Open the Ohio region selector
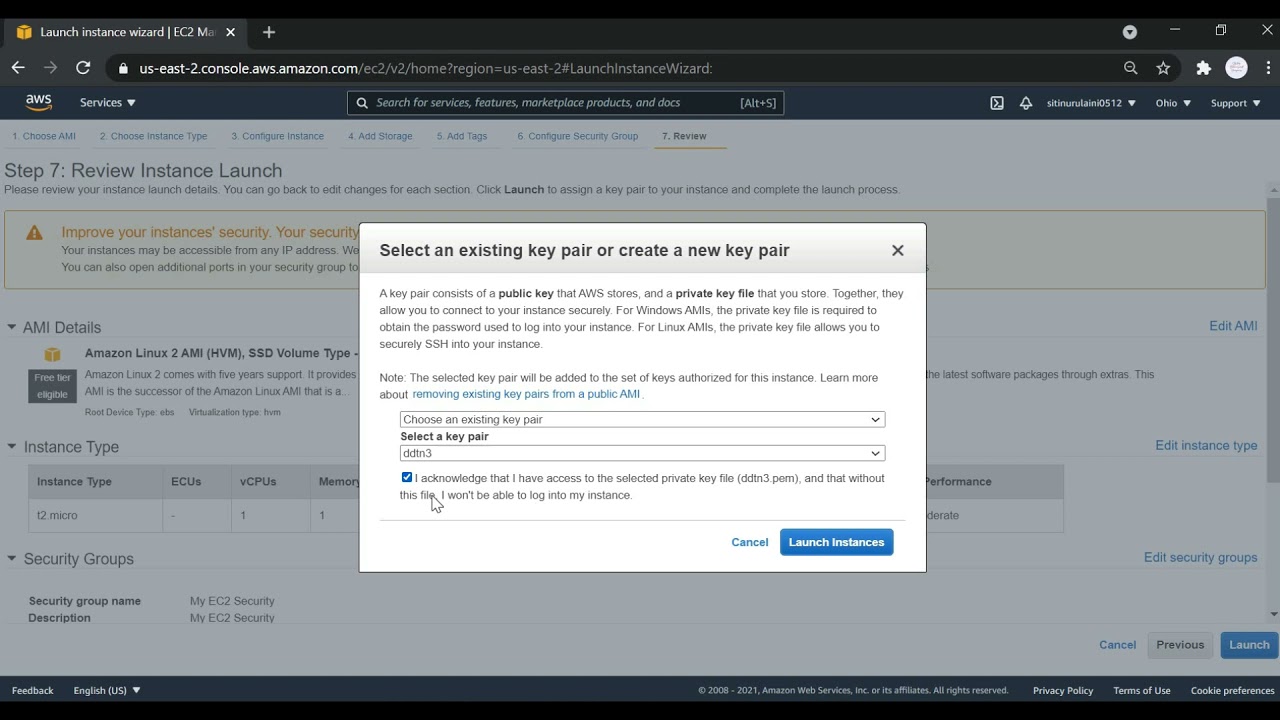The width and height of the screenshot is (1280, 720). (x=1173, y=103)
